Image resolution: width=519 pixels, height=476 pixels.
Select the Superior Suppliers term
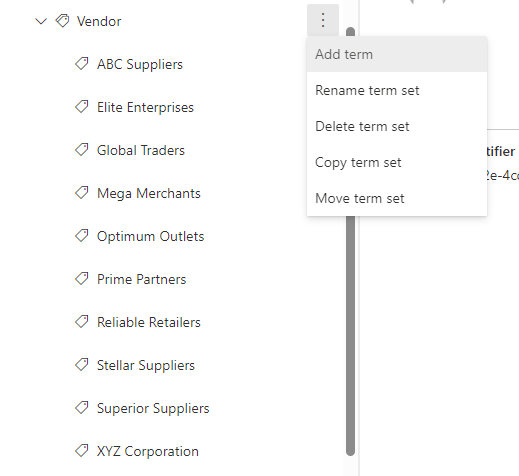[x=153, y=408]
